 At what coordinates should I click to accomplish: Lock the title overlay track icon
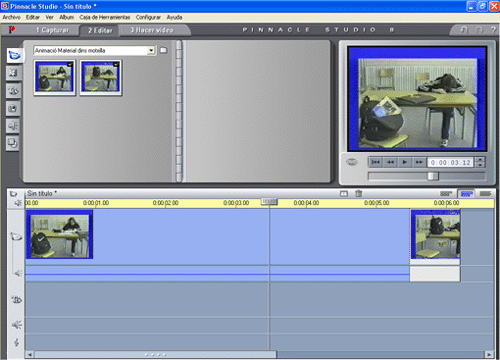(x=17, y=299)
